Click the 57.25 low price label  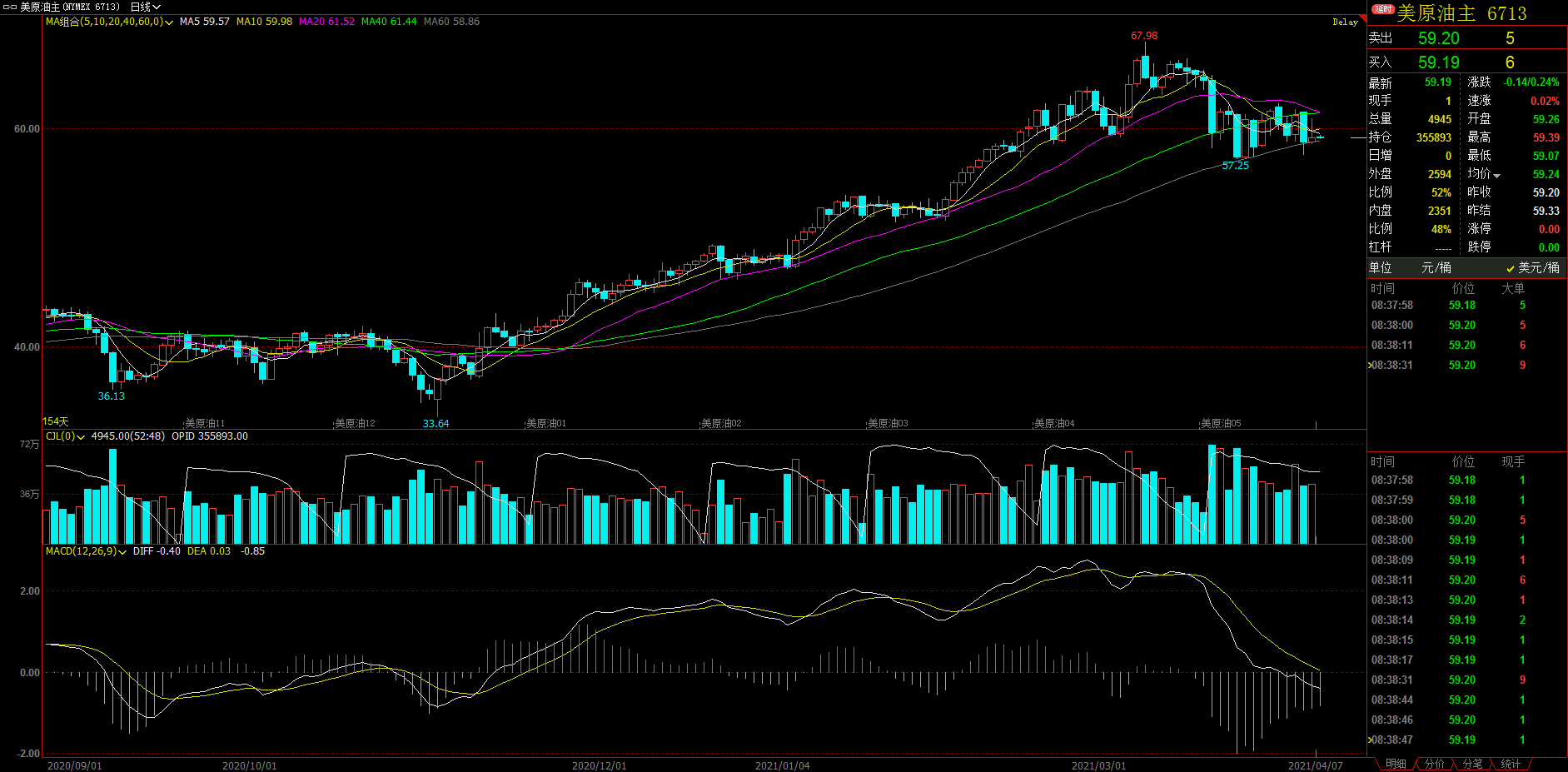click(1236, 166)
